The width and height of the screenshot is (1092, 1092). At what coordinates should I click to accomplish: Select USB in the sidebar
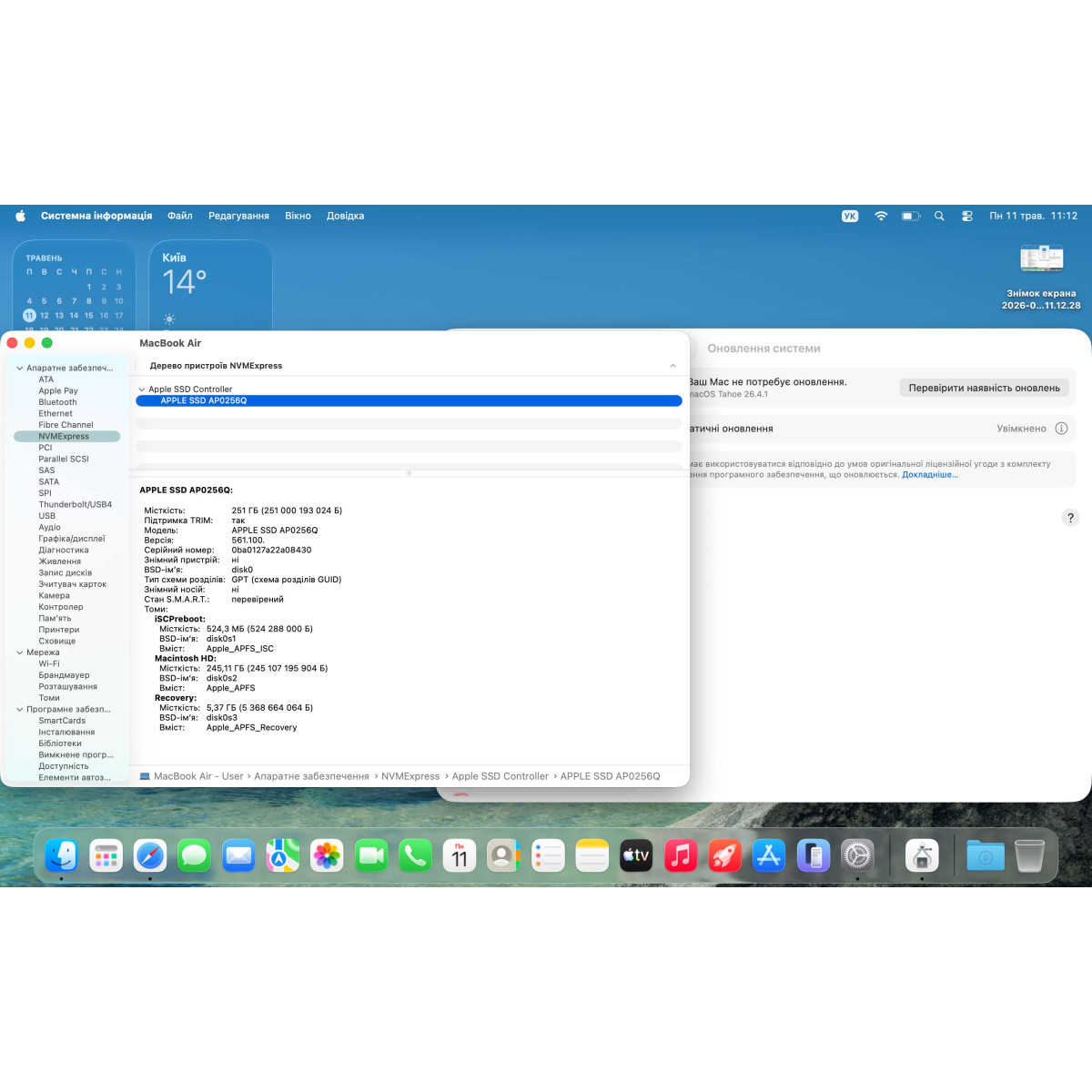47,516
